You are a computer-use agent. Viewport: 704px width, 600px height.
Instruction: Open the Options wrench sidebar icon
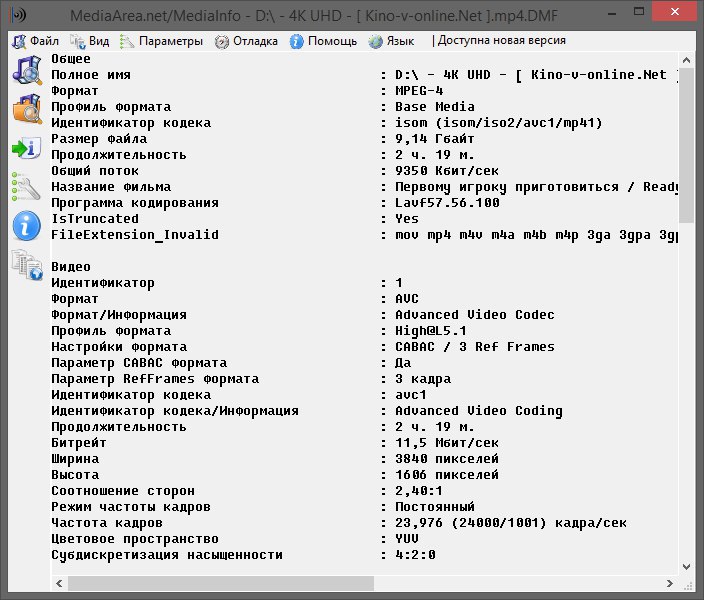tap(27, 186)
